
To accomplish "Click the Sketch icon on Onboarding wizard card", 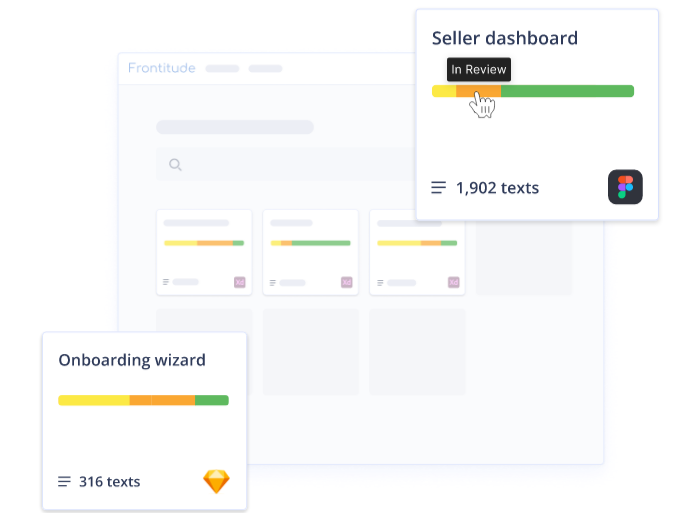I will 216,481.
